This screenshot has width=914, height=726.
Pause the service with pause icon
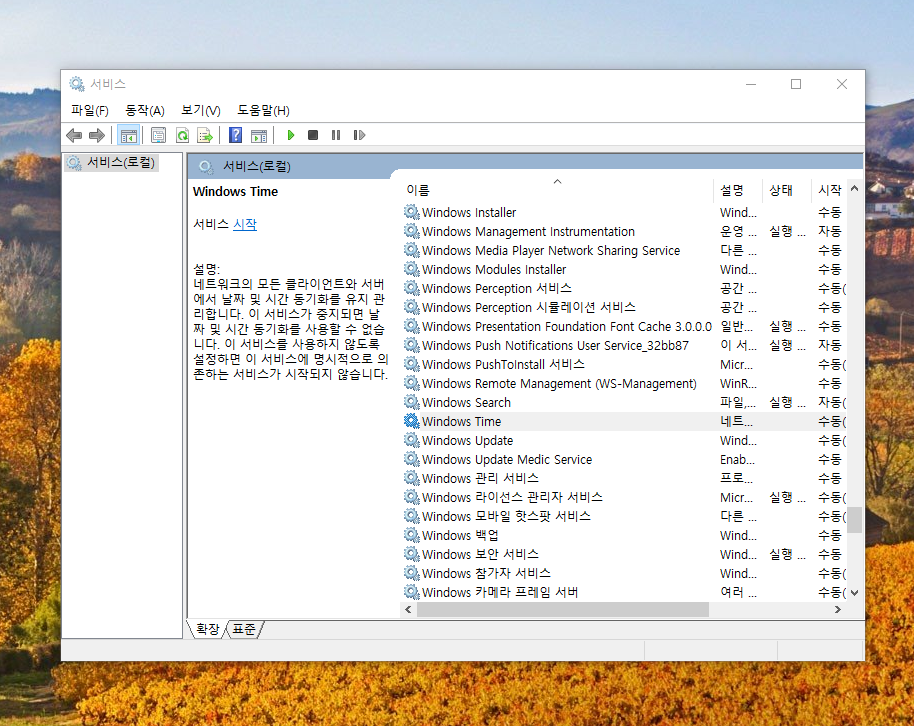[336, 135]
